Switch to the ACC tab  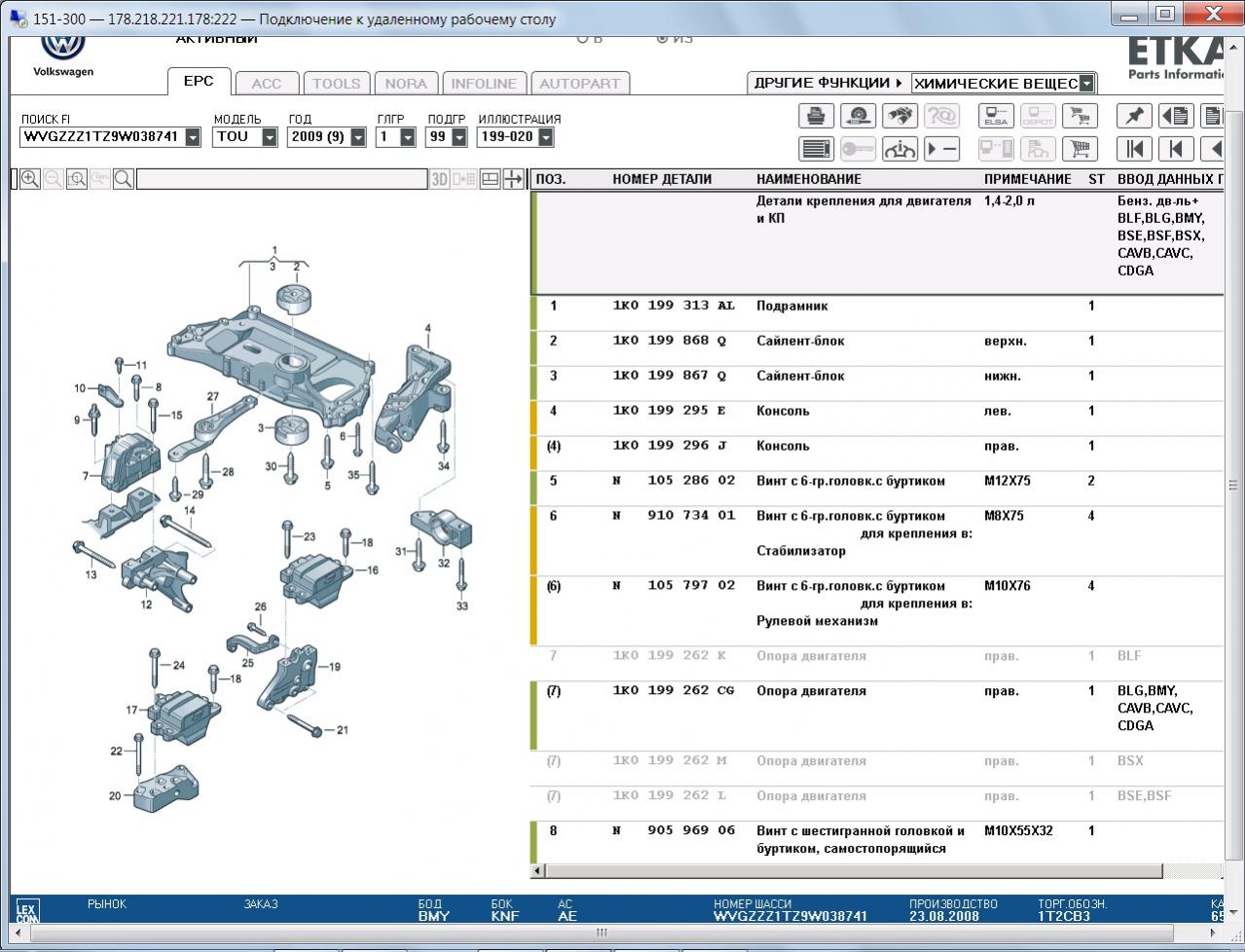(x=267, y=84)
